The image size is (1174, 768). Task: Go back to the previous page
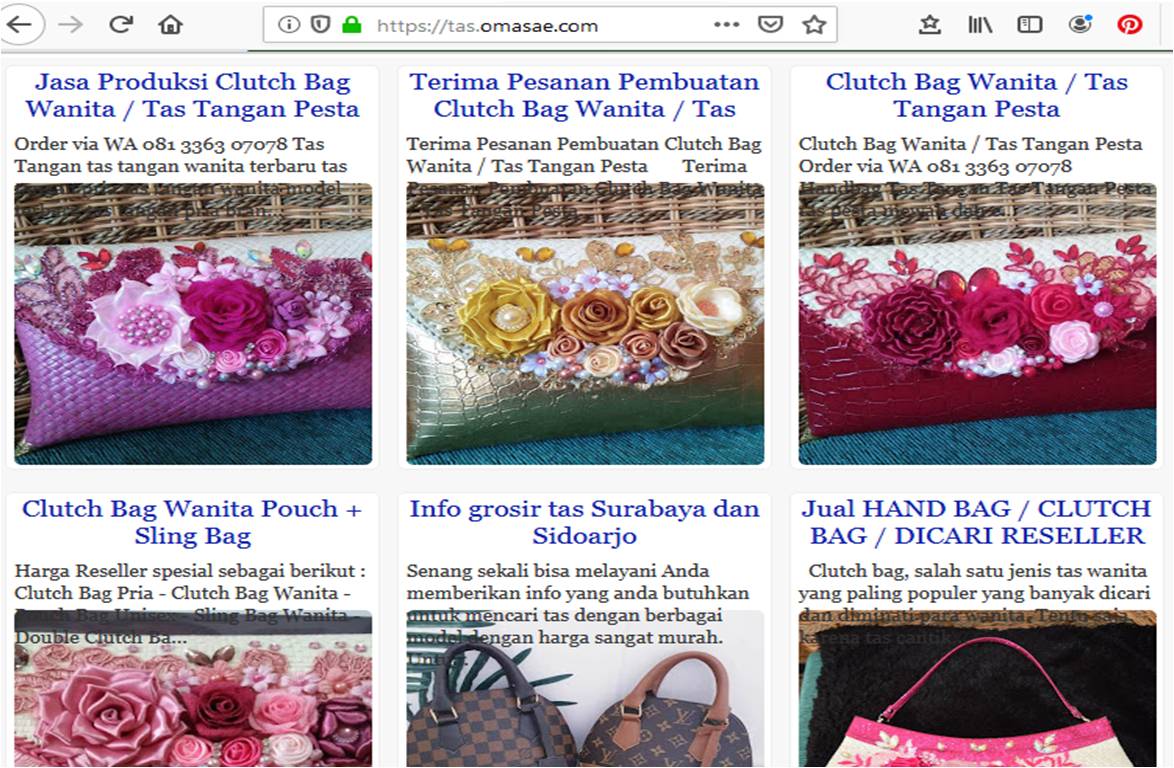point(19,25)
